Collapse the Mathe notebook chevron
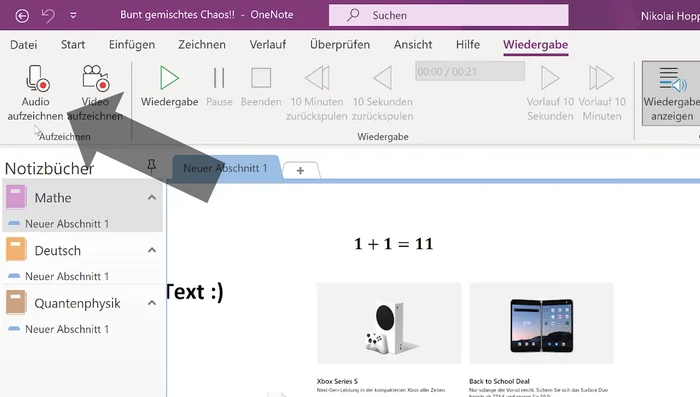 [x=152, y=197]
